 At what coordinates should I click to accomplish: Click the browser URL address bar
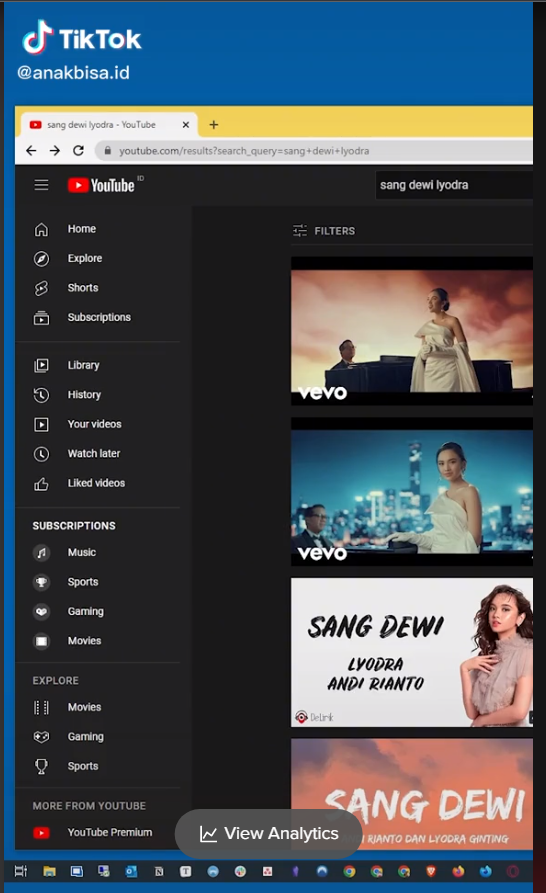tap(313, 151)
